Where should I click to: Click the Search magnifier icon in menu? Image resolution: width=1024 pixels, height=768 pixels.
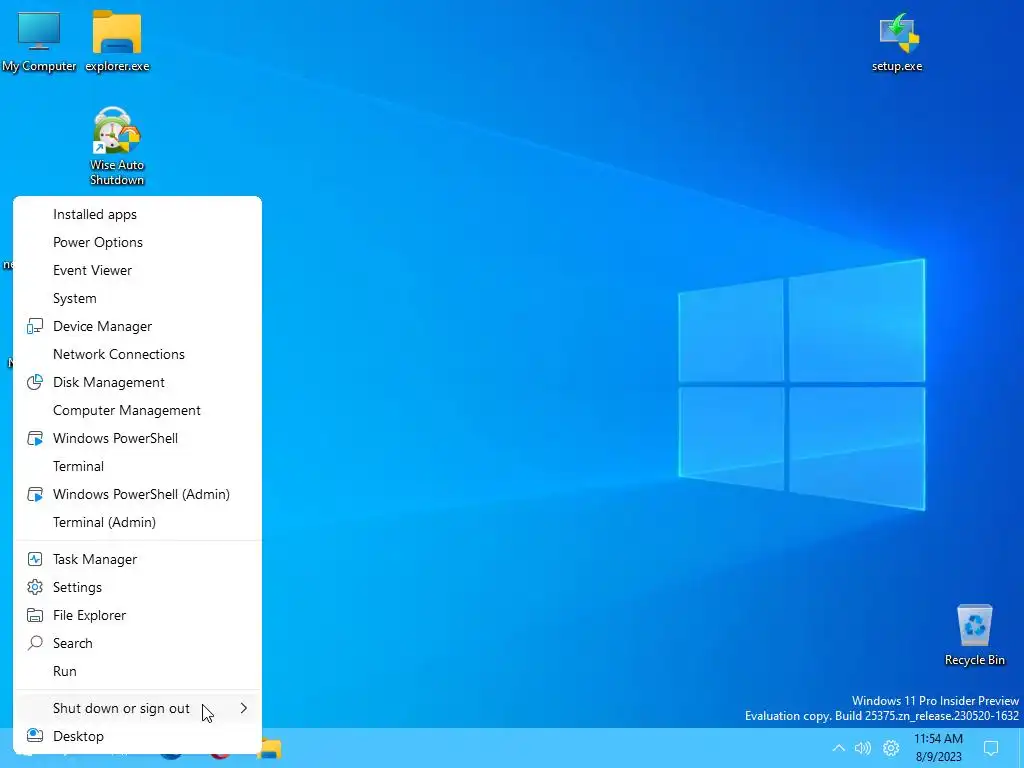35,643
